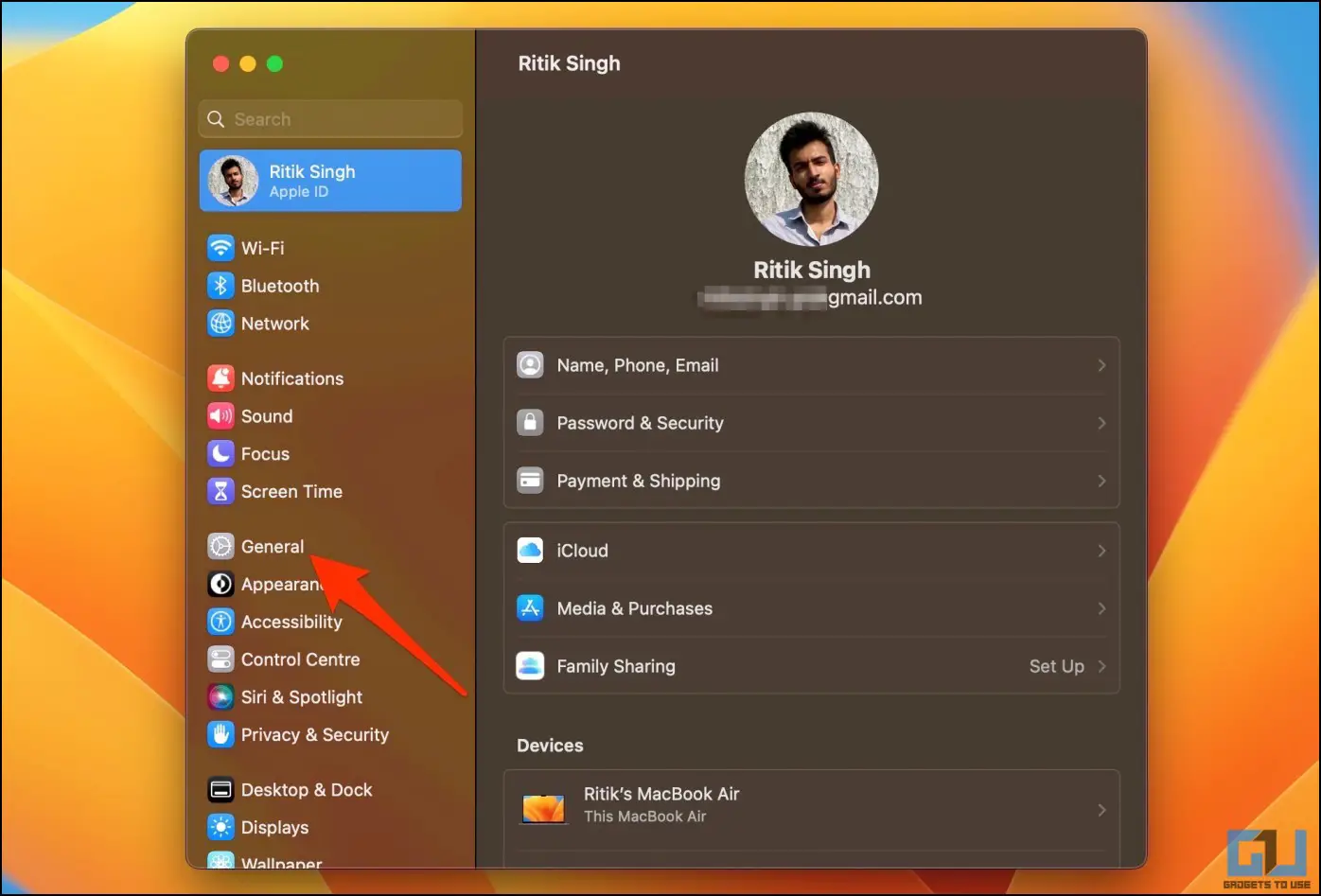Open iCloud row text
The image size is (1321, 896).
point(583,551)
